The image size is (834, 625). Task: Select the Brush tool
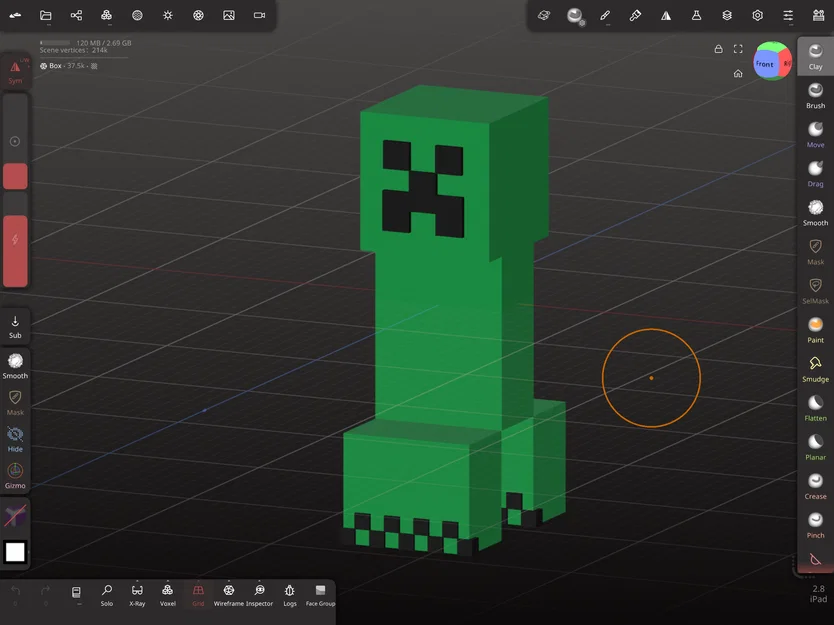[x=815, y=96]
